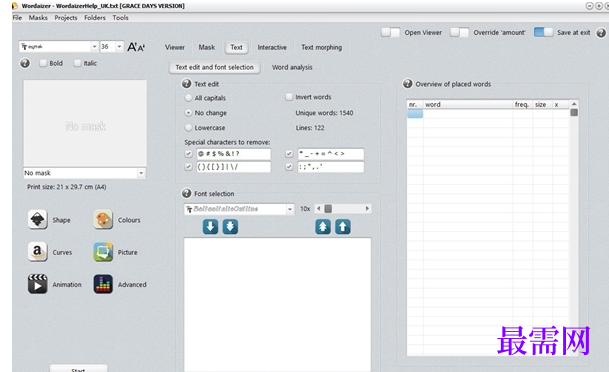Enable the Bold checkbox
This screenshot has width=609, height=372.
point(43,63)
